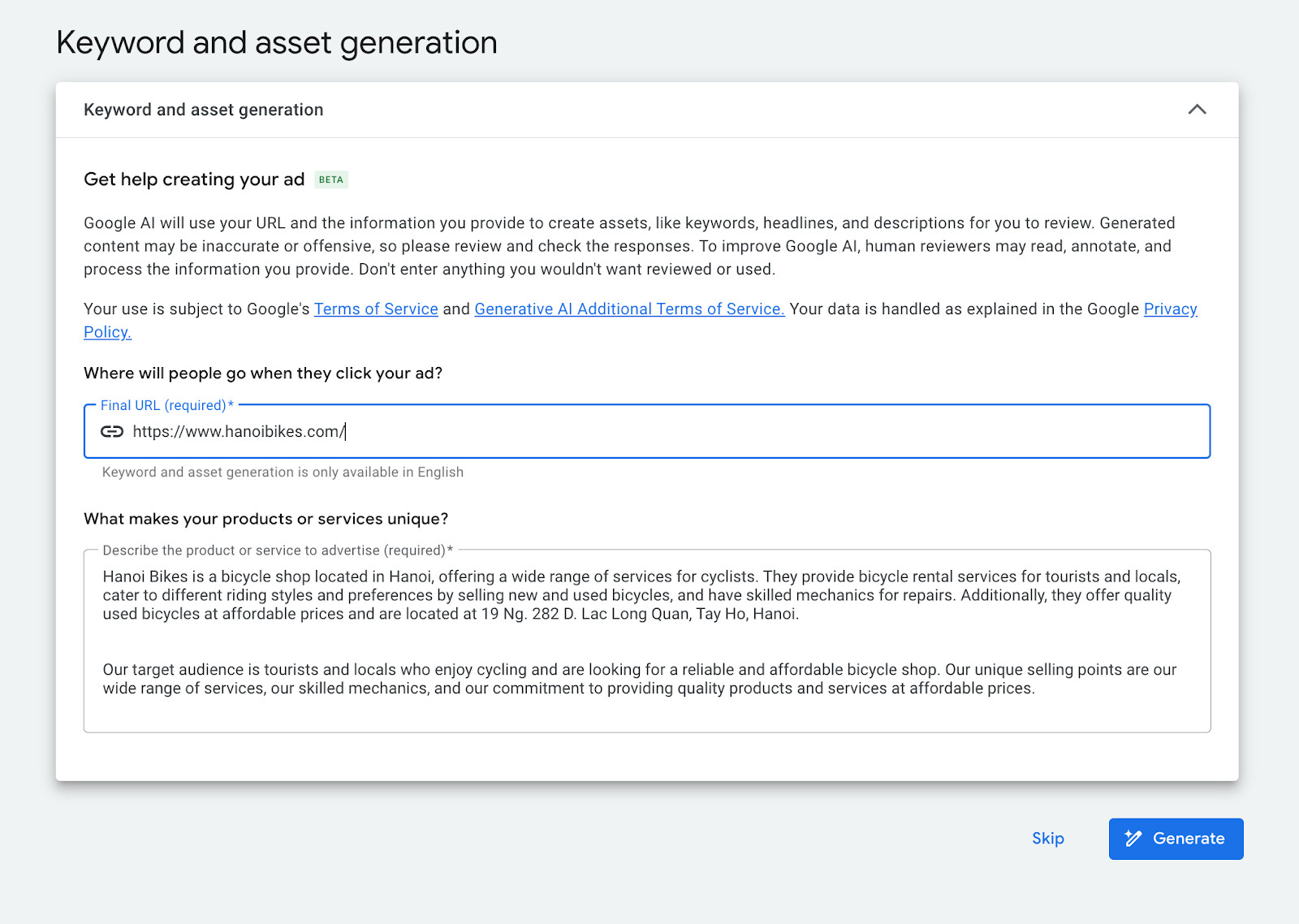Image resolution: width=1299 pixels, height=924 pixels.
Task: Click the page title 'Keyword and asset generation'
Action: pyautogui.click(x=277, y=42)
